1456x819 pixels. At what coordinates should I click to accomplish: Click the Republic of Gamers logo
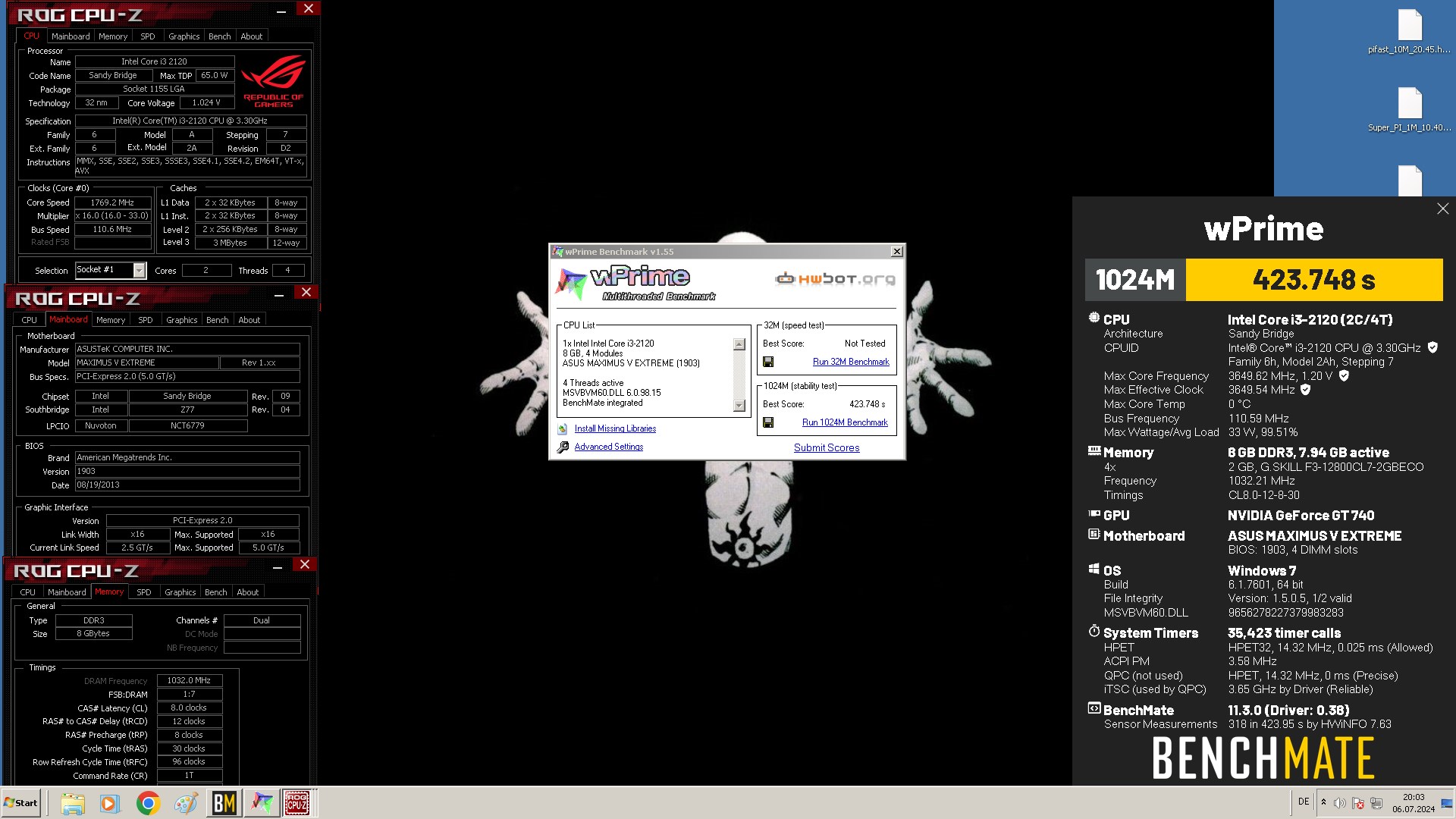pyautogui.click(x=273, y=81)
